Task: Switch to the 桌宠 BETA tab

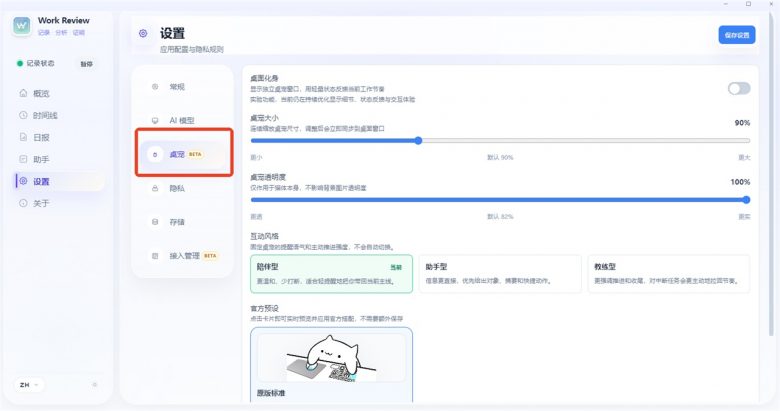Action: pyautogui.click(x=184, y=154)
